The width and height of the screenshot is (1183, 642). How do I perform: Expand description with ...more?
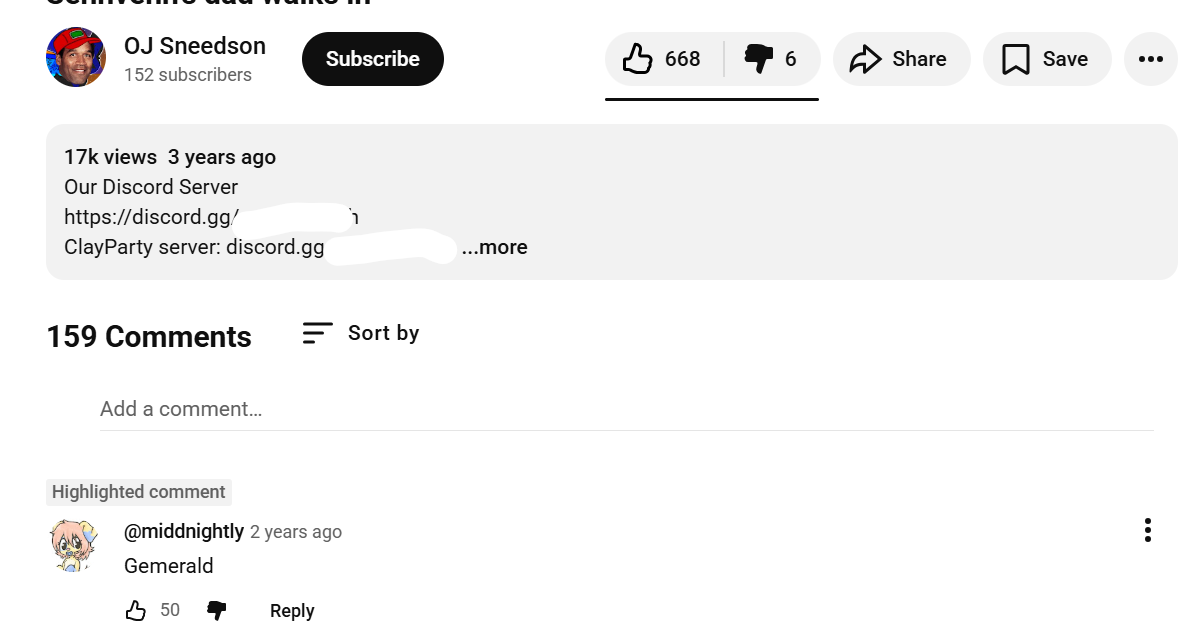point(495,247)
